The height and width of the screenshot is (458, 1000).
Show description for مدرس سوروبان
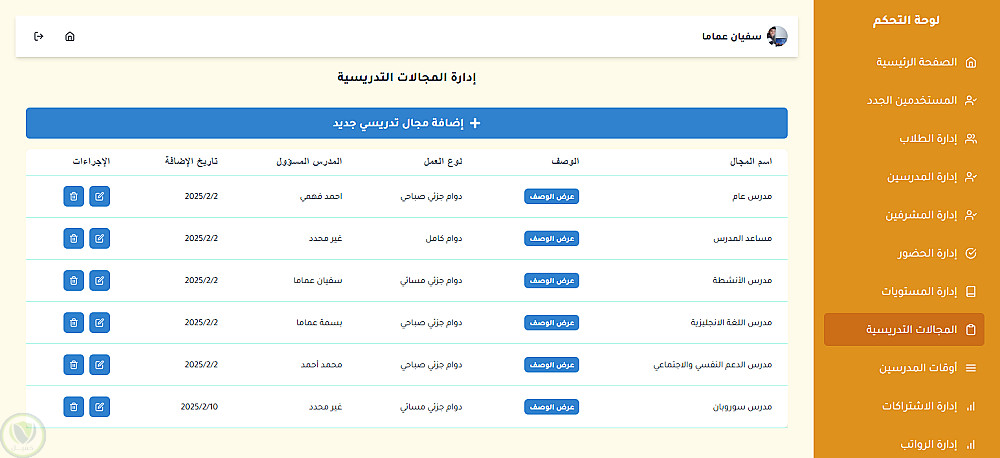pyautogui.click(x=552, y=407)
